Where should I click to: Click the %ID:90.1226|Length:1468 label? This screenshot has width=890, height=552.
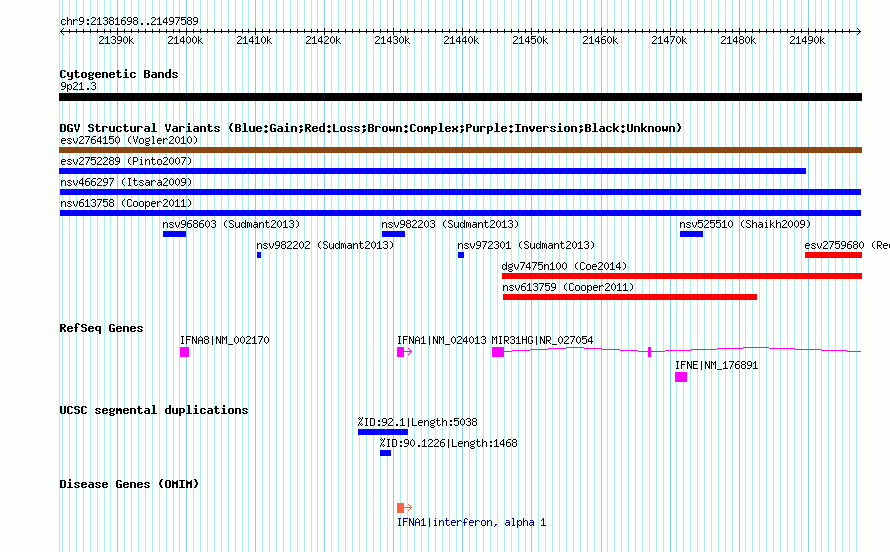[x=448, y=443]
